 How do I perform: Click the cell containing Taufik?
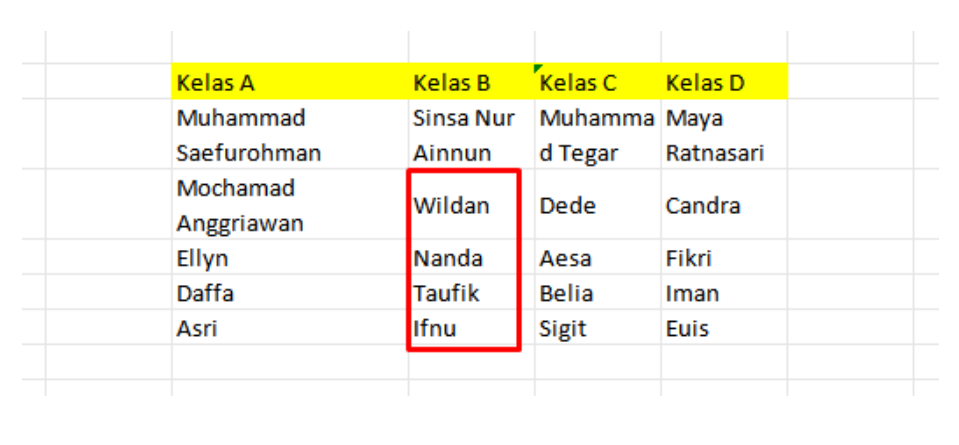464,294
